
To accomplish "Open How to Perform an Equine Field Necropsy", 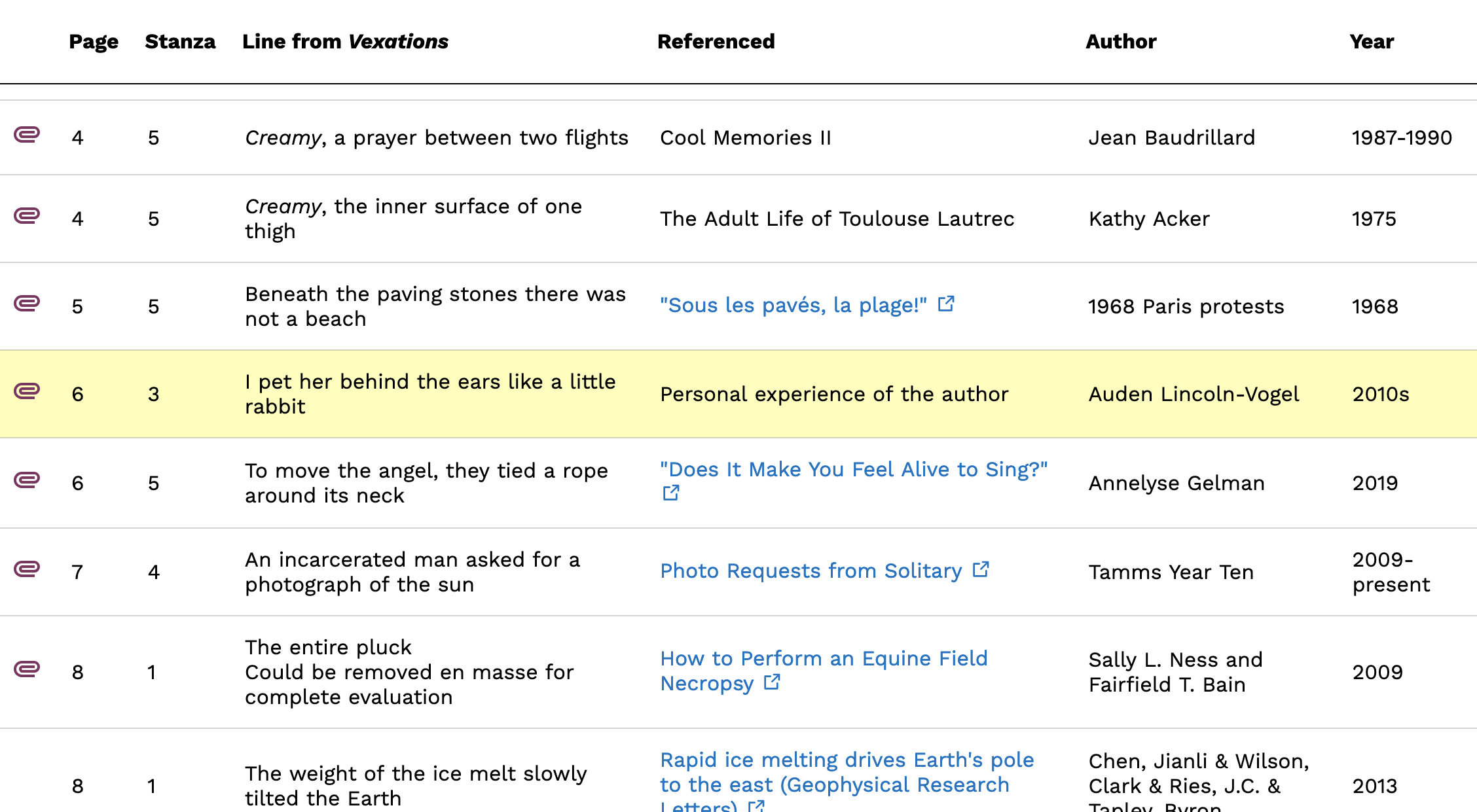I will click(x=823, y=659).
